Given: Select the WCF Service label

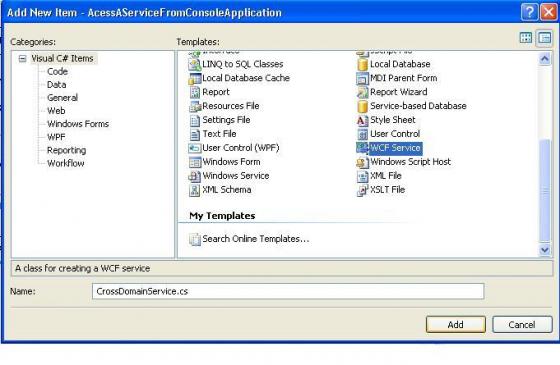Looking at the screenshot, I should click(395, 148).
